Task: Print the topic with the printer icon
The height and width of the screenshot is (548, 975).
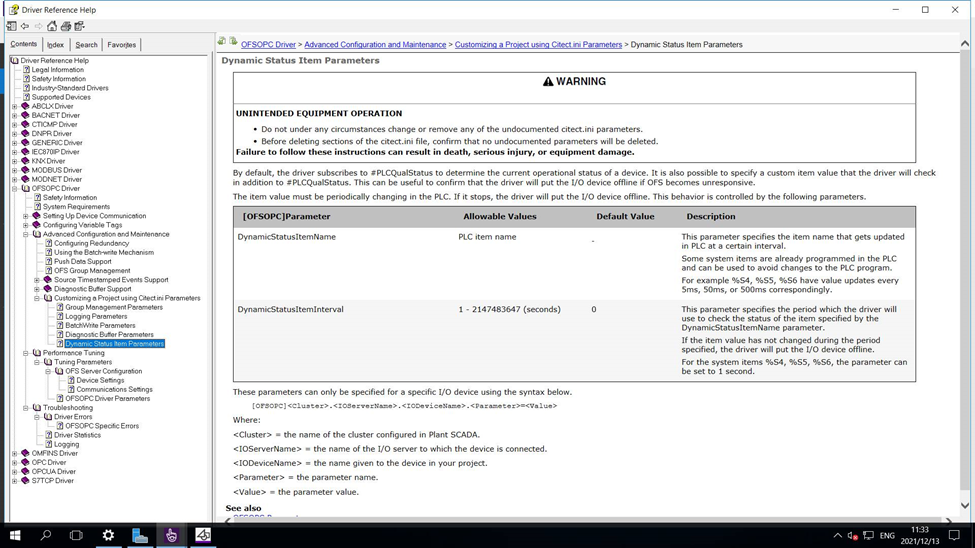Action: click(66, 26)
